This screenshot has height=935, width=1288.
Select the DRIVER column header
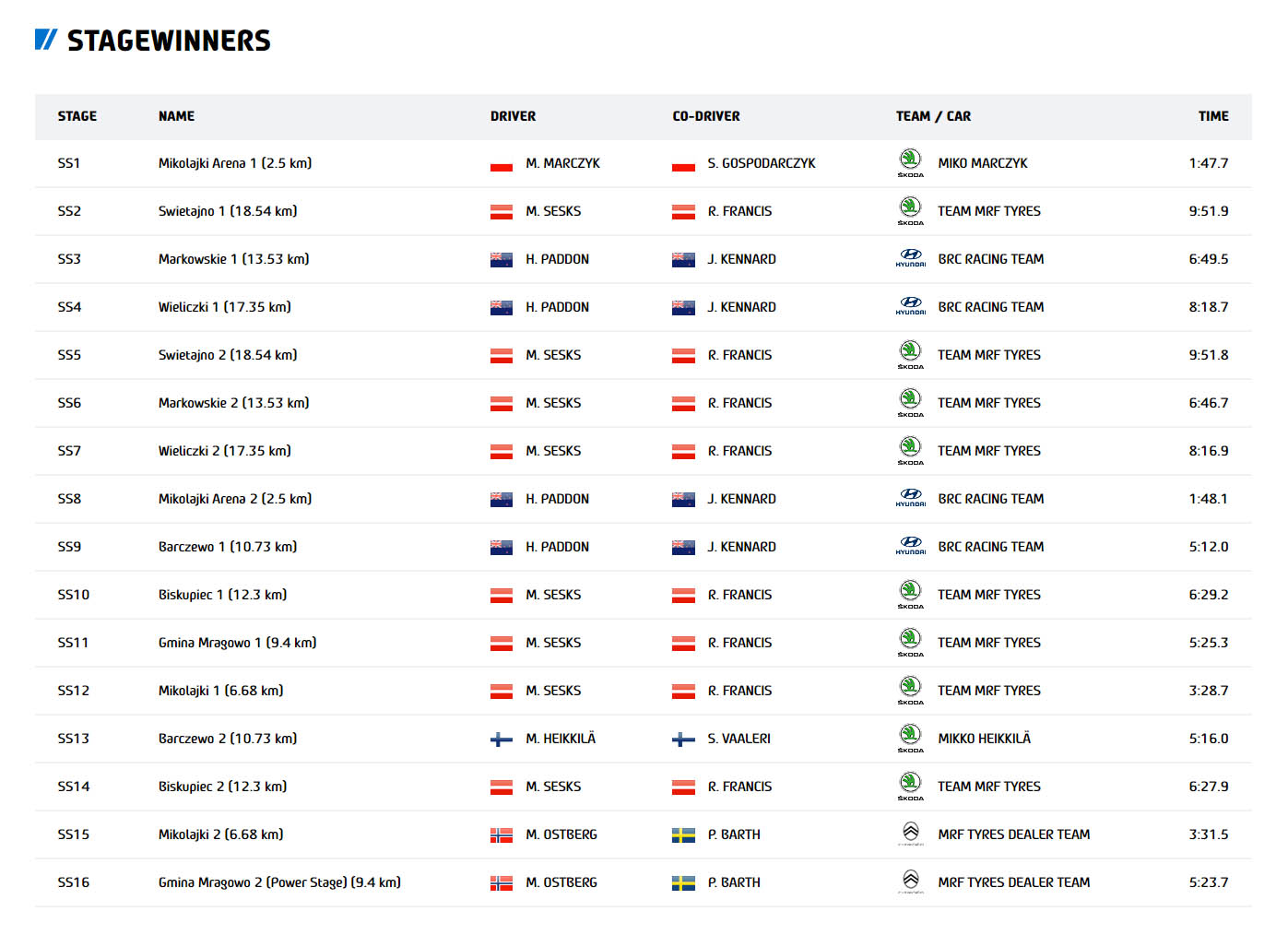[x=513, y=116]
